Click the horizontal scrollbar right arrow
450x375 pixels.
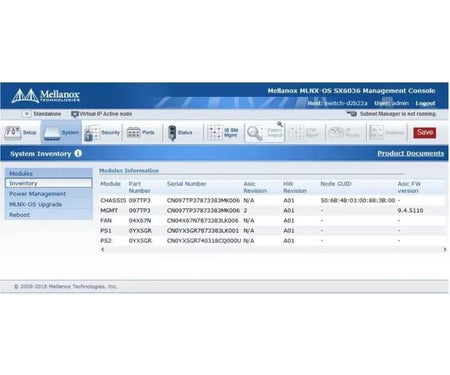pos(445,249)
